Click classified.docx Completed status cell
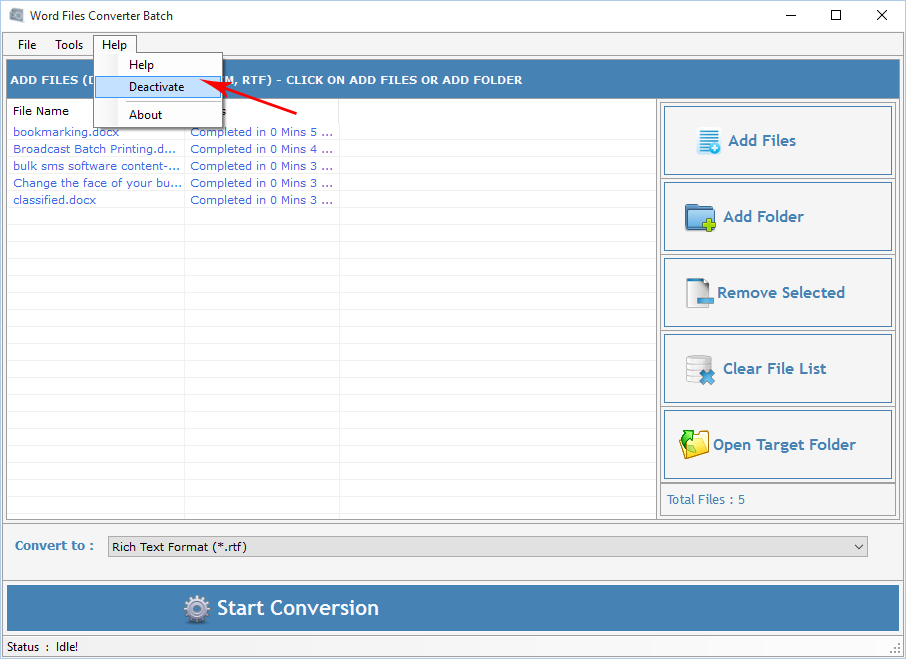The width and height of the screenshot is (906, 659). [x=261, y=200]
